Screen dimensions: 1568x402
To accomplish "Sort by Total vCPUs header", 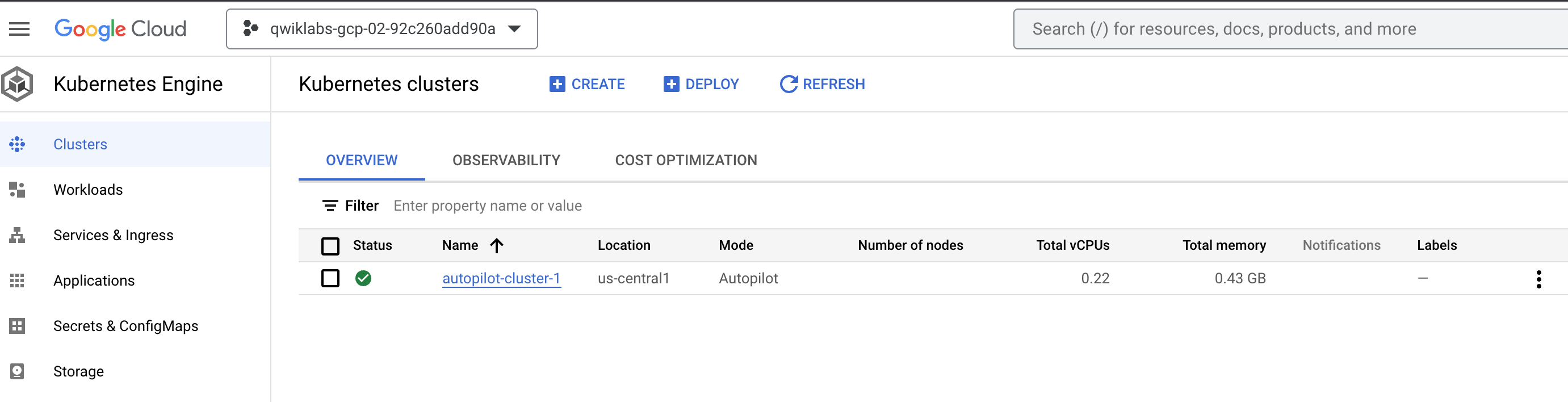I will (1072, 245).
